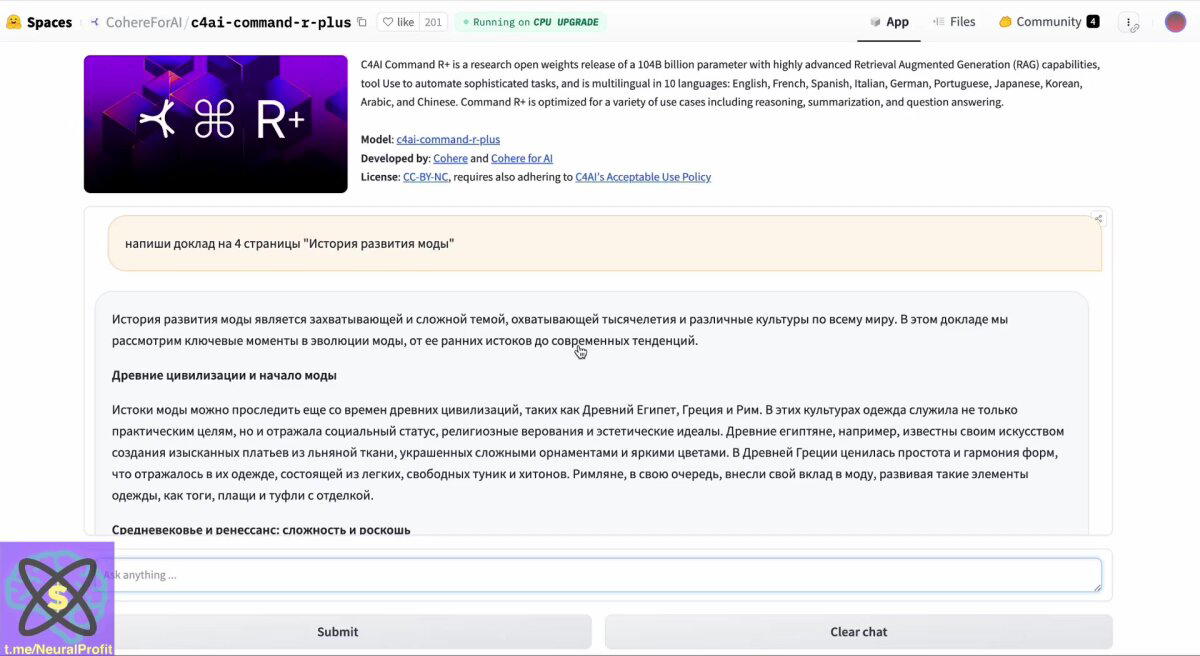Click the share icon on the chat panel
The image size is (1200, 656).
pos(1098,218)
